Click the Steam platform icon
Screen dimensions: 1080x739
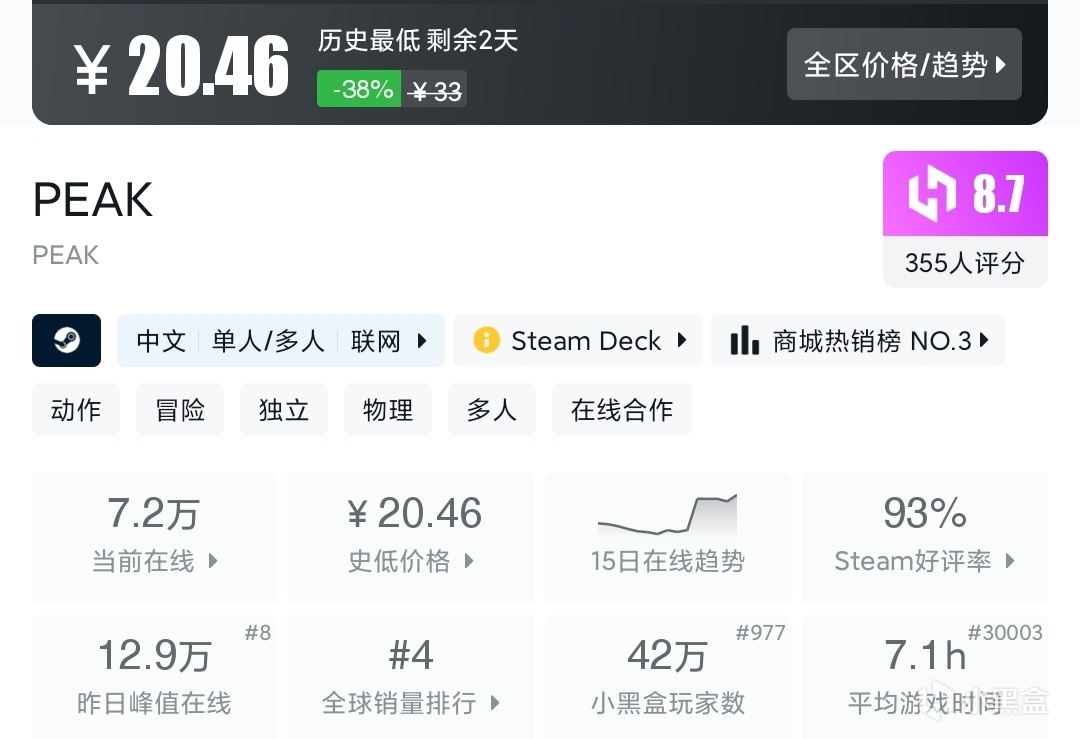(66, 340)
